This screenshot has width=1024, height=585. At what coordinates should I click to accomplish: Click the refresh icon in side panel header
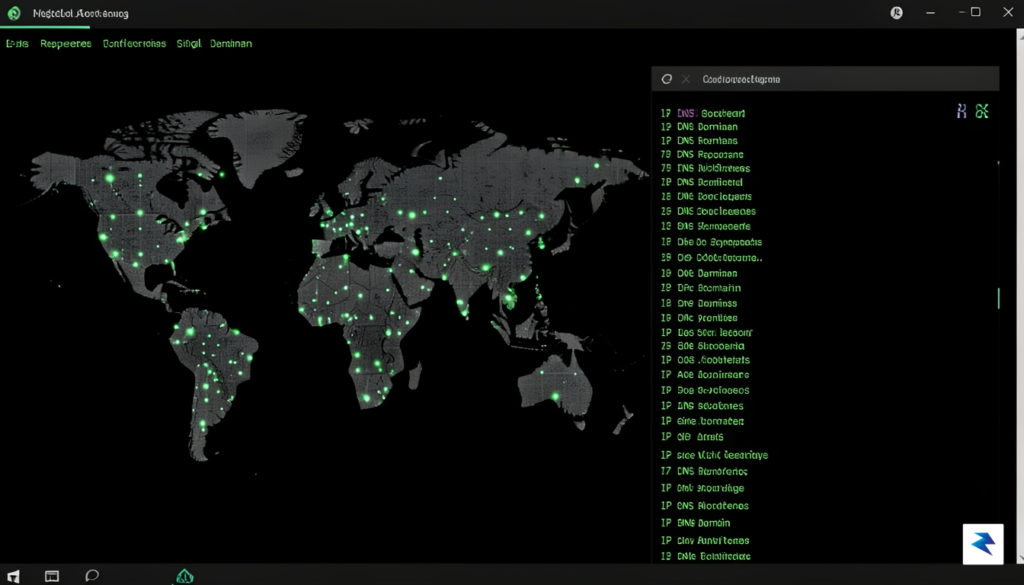[x=666, y=79]
